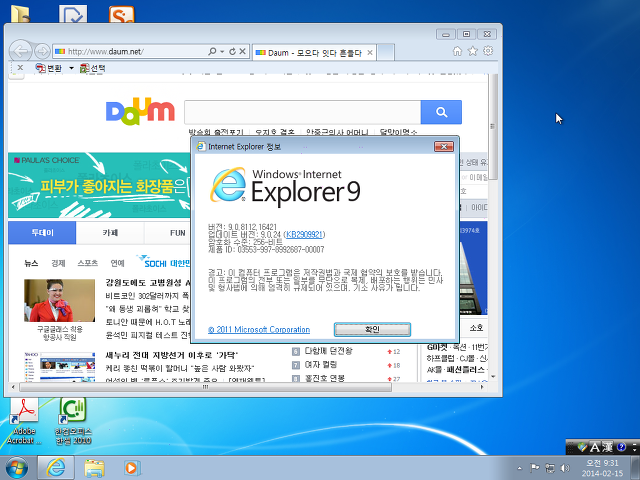Open the 케리 풍천 떡볶이 할머니 headline

(180, 368)
